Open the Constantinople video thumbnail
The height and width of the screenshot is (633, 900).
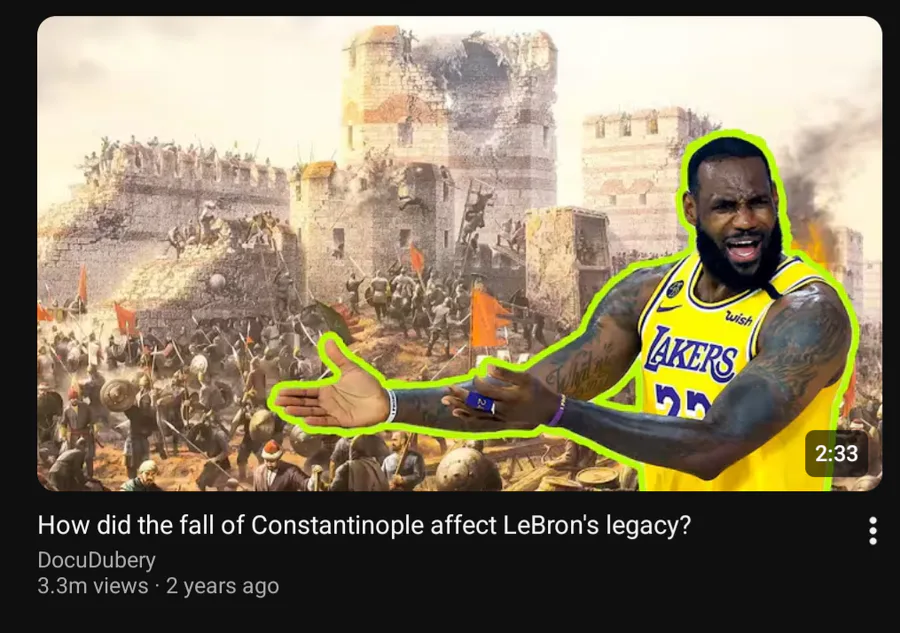(459, 253)
